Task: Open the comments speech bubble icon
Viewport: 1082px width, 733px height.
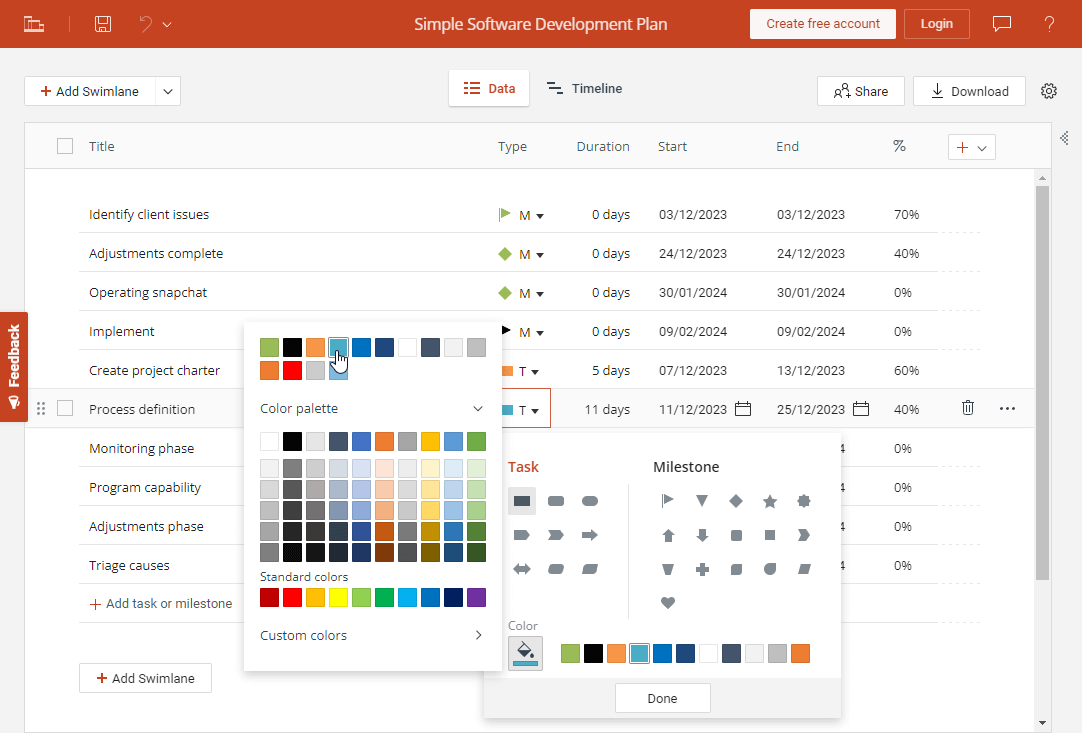Action: [x=1001, y=24]
